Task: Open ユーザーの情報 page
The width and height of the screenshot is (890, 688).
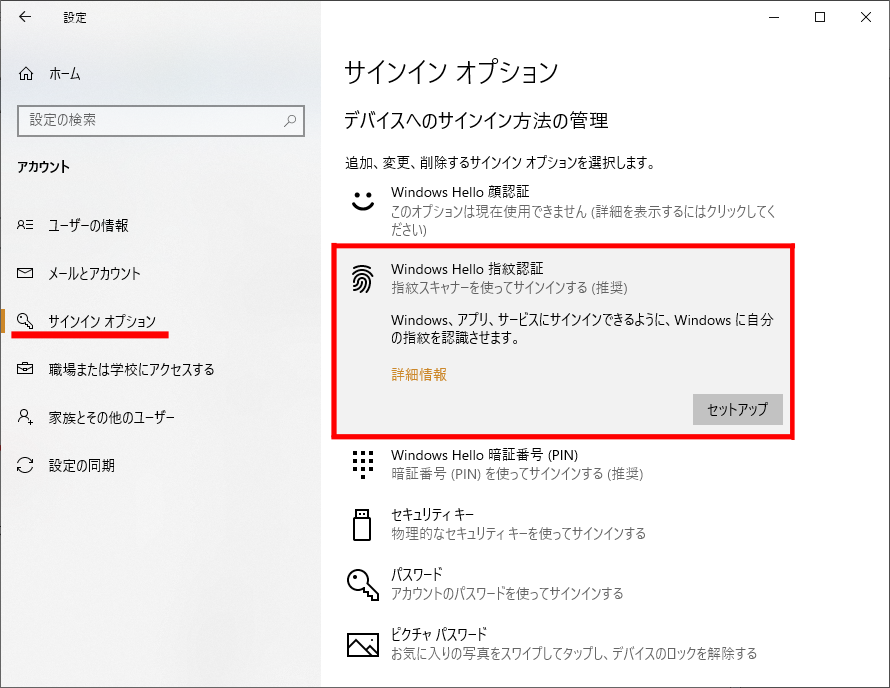Action: [89, 225]
